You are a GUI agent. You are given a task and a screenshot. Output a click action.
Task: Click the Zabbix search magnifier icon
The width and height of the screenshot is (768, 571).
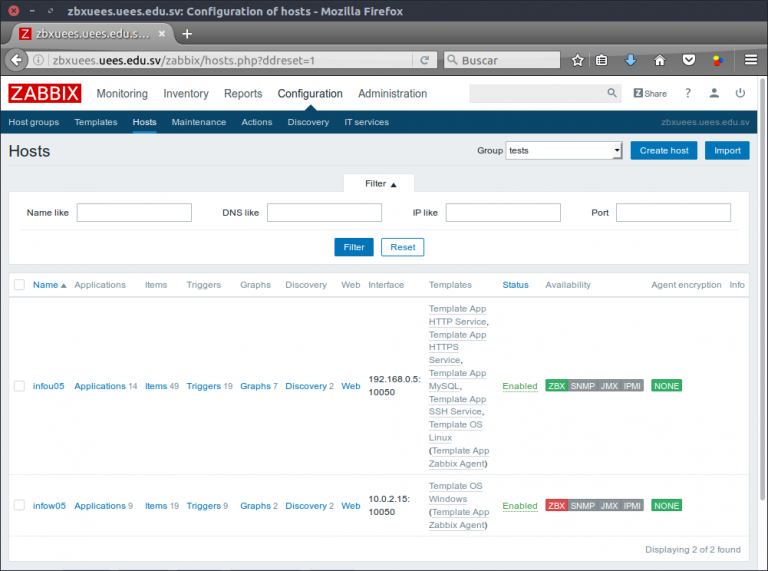(x=612, y=93)
